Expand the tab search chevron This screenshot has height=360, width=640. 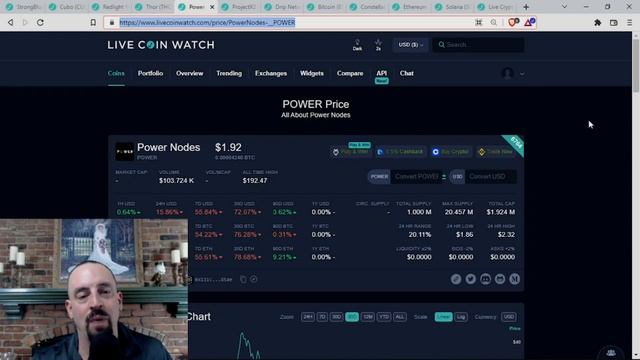(564, 7)
